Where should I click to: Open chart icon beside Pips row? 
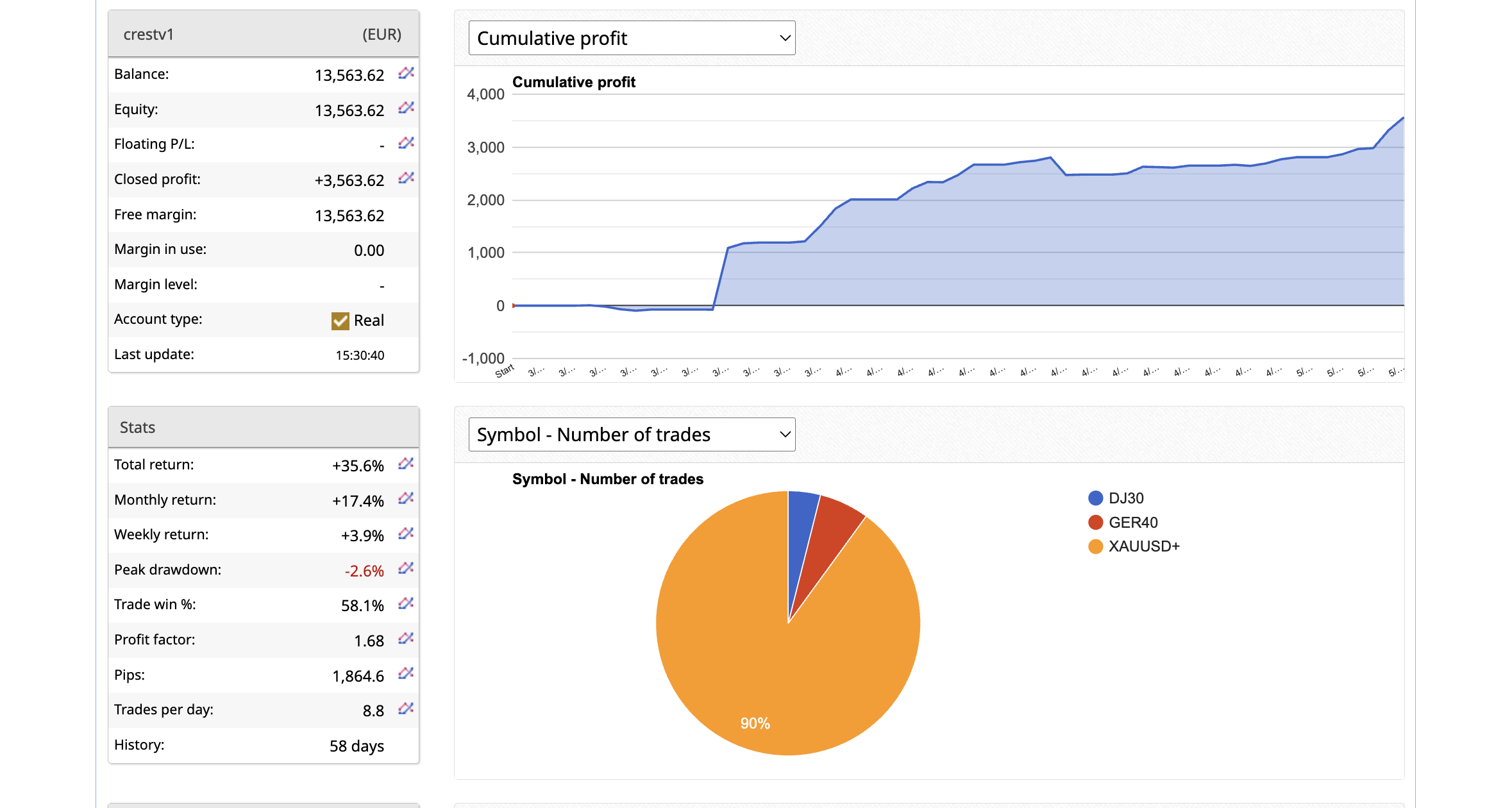point(406,673)
